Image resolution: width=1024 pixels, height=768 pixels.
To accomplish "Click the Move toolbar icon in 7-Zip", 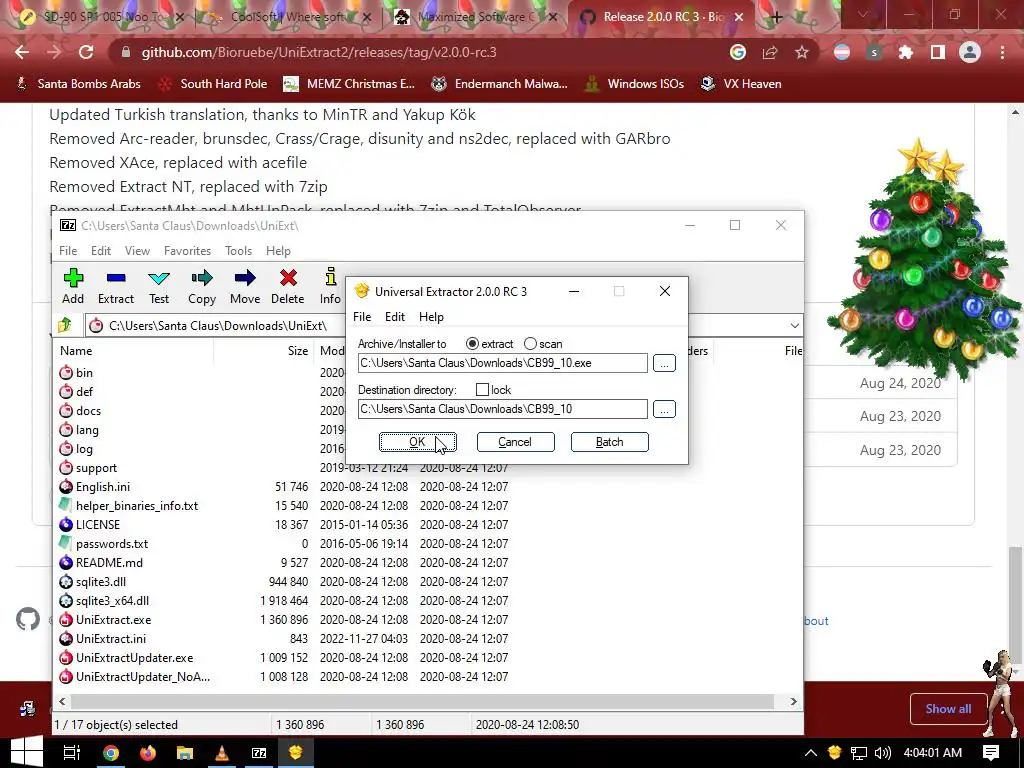I will [245, 286].
